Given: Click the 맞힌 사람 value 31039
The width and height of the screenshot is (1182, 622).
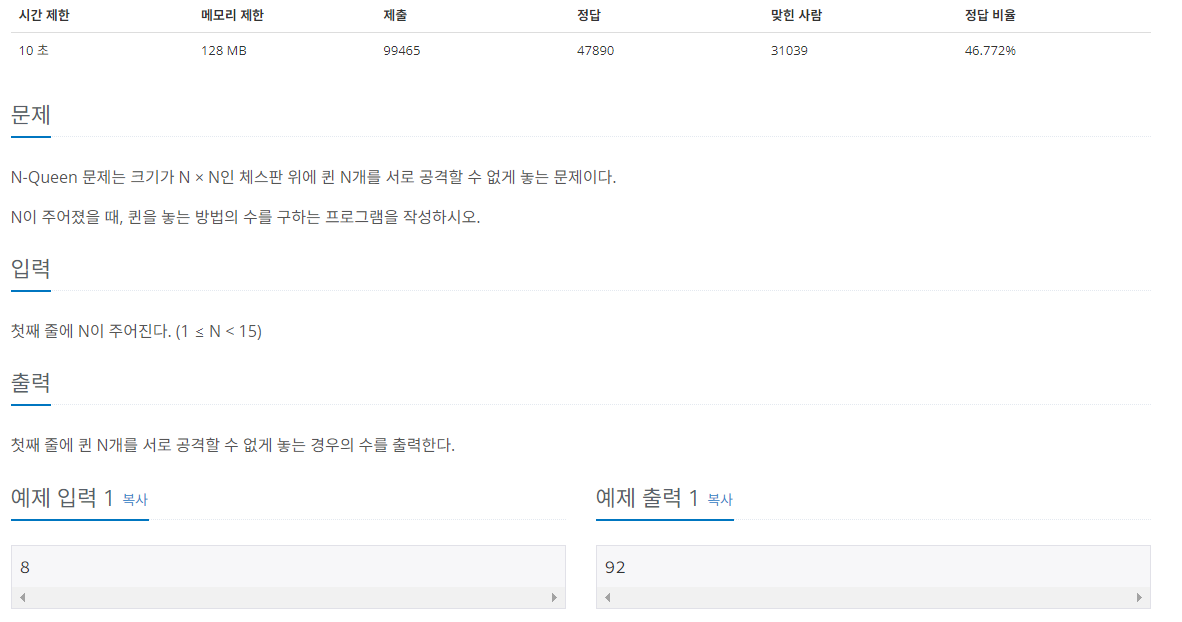Looking at the screenshot, I should pos(789,51).
